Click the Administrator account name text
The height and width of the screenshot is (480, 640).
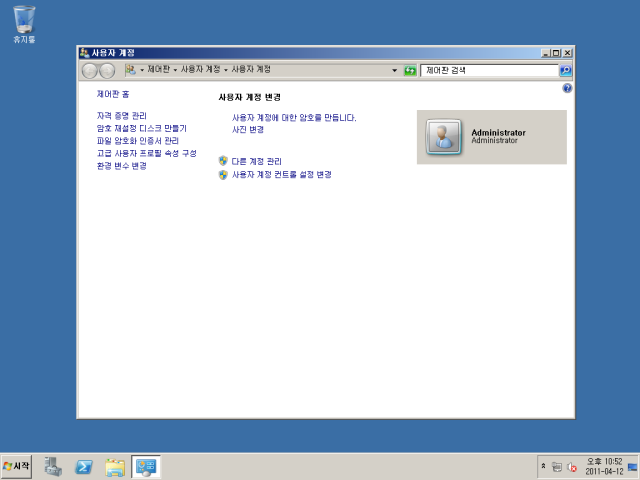coord(498,133)
